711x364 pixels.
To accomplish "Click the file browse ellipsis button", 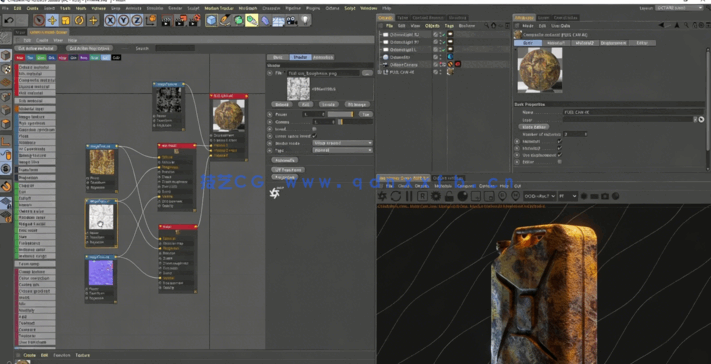I will tap(367, 73).
